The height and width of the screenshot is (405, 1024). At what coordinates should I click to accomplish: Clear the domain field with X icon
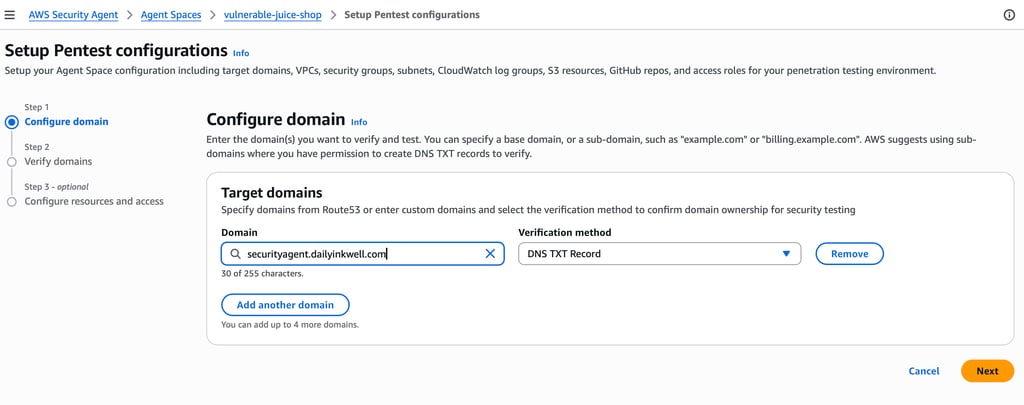point(490,254)
